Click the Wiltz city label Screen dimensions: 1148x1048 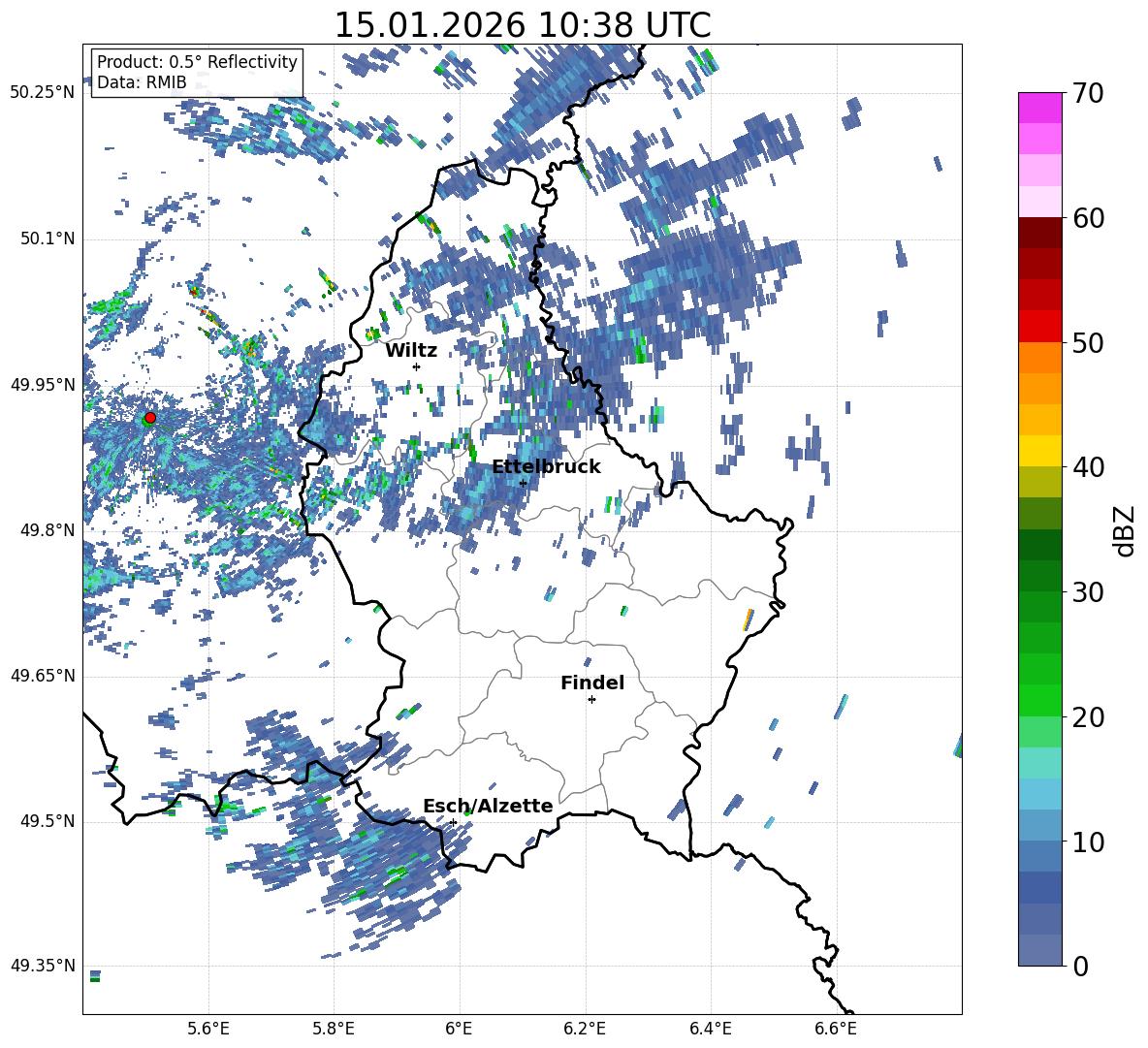tap(411, 351)
